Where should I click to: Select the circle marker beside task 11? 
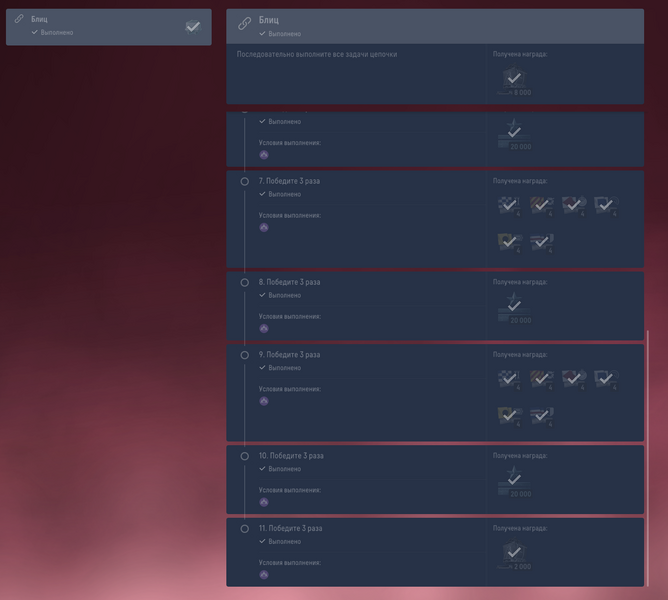coord(245,529)
